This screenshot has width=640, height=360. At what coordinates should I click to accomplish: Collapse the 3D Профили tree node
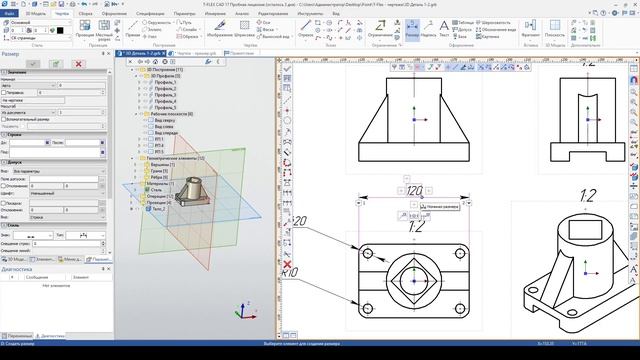pyautogui.click(x=136, y=76)
